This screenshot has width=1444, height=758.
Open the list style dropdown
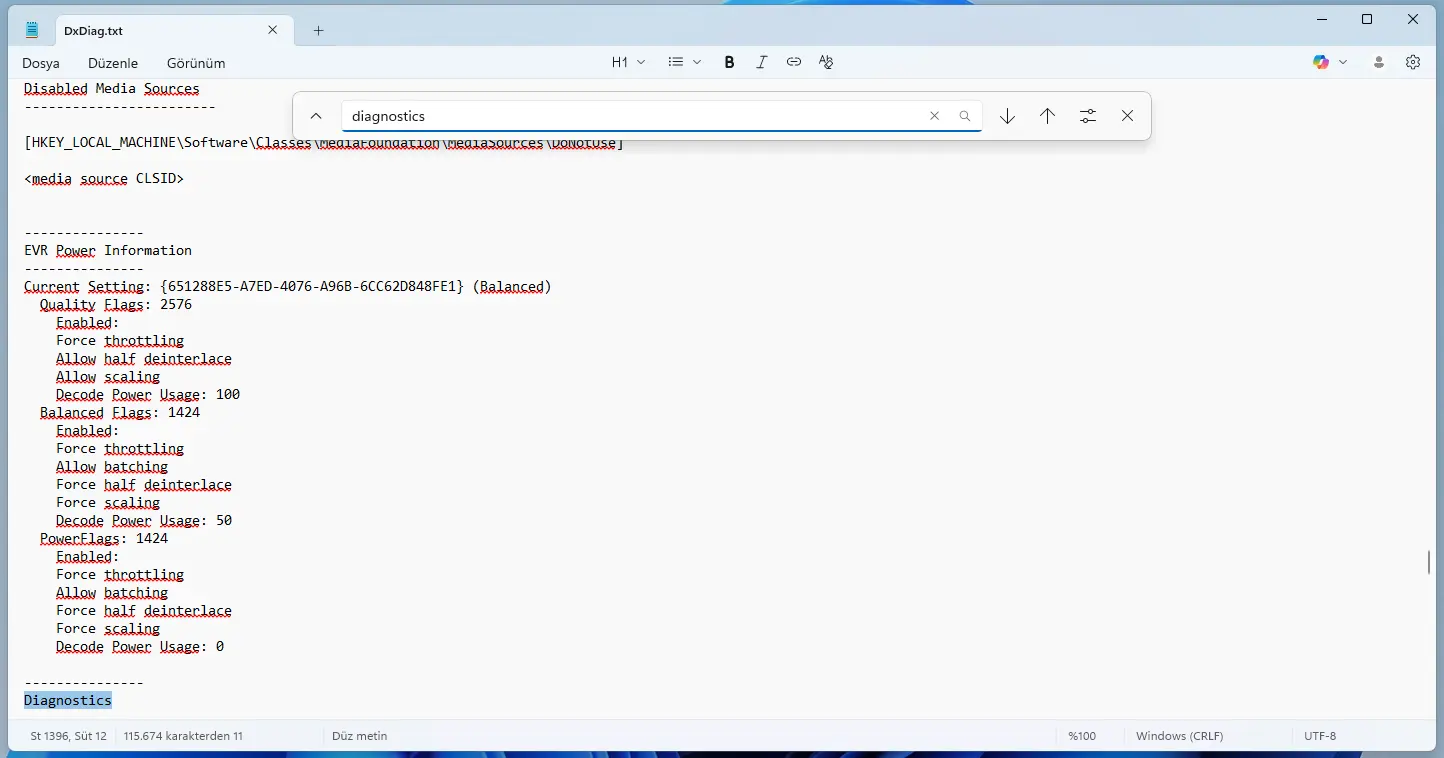tap(685, 62)
